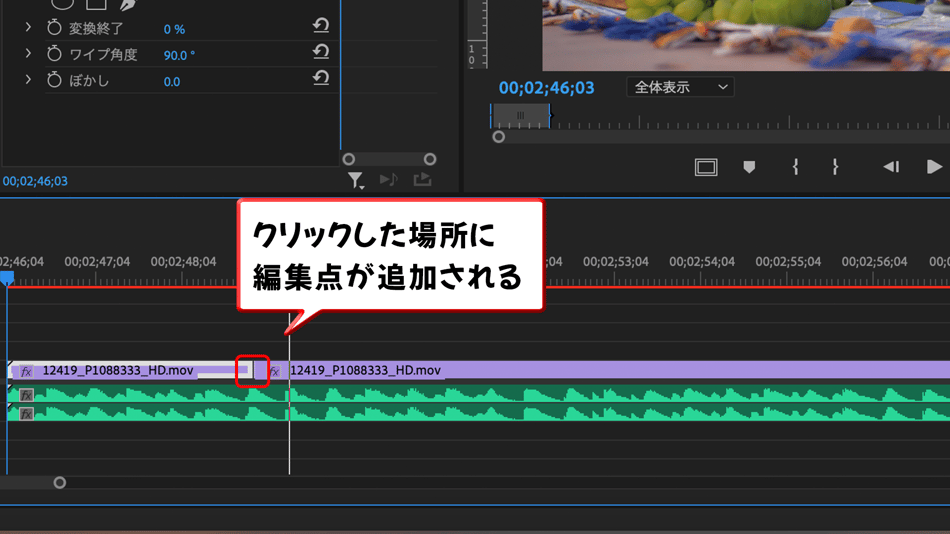Add a marker with the marker button

[x=749, y=167]
